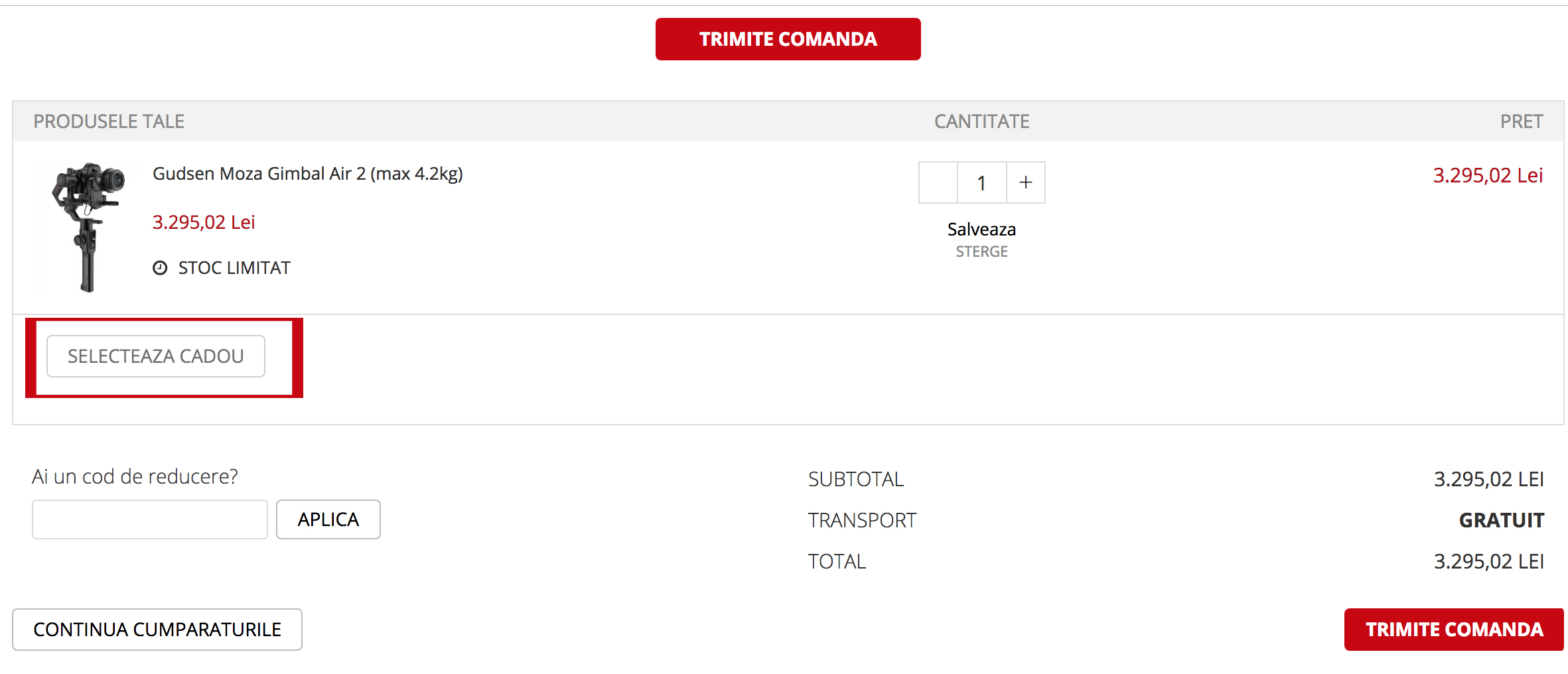1568x674 pixels.
Task: Click the GRATUIT transport value
Action: (x=1501, y=520)
